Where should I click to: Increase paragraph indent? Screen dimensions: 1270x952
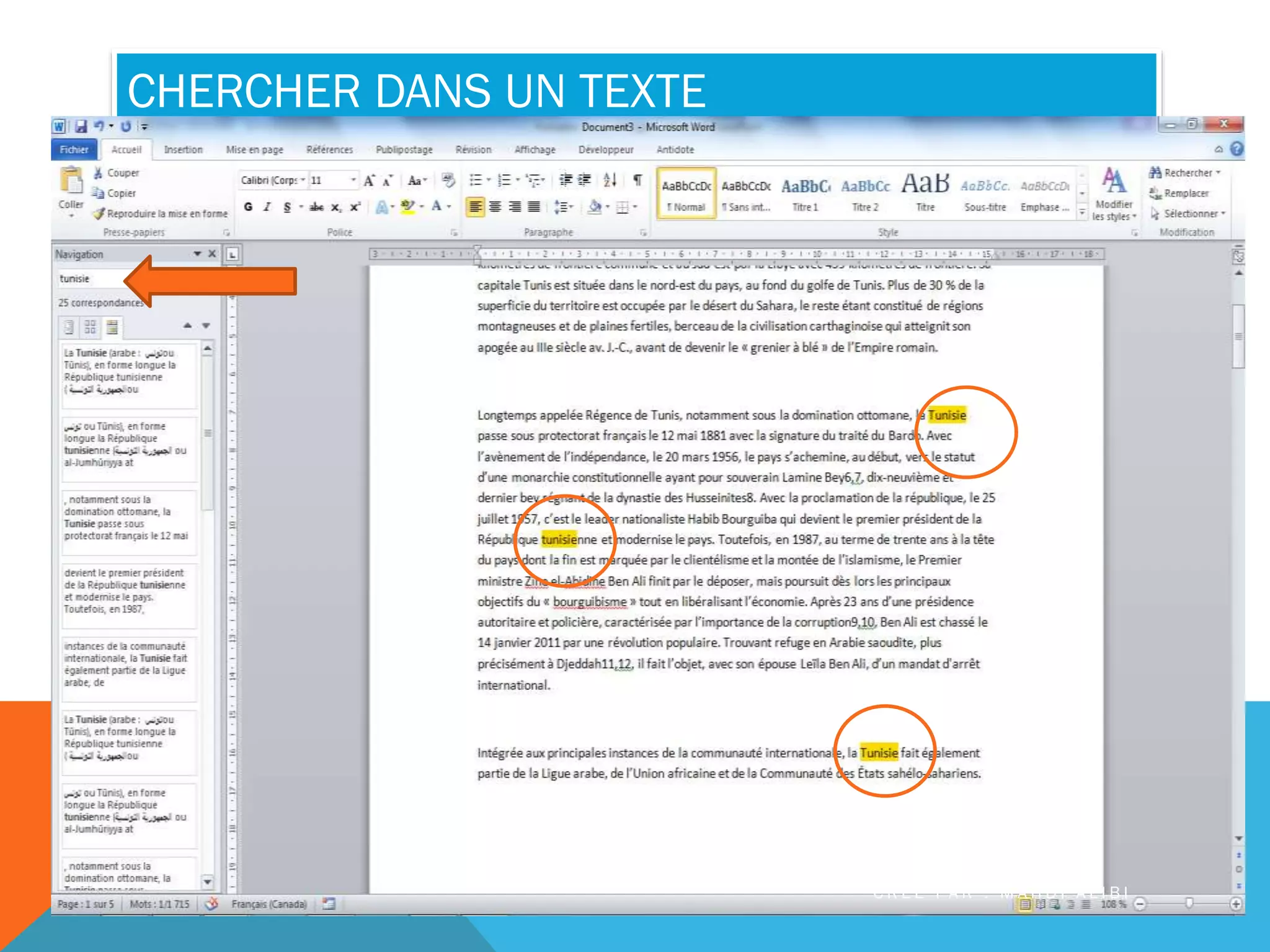(x=585, y=180)
